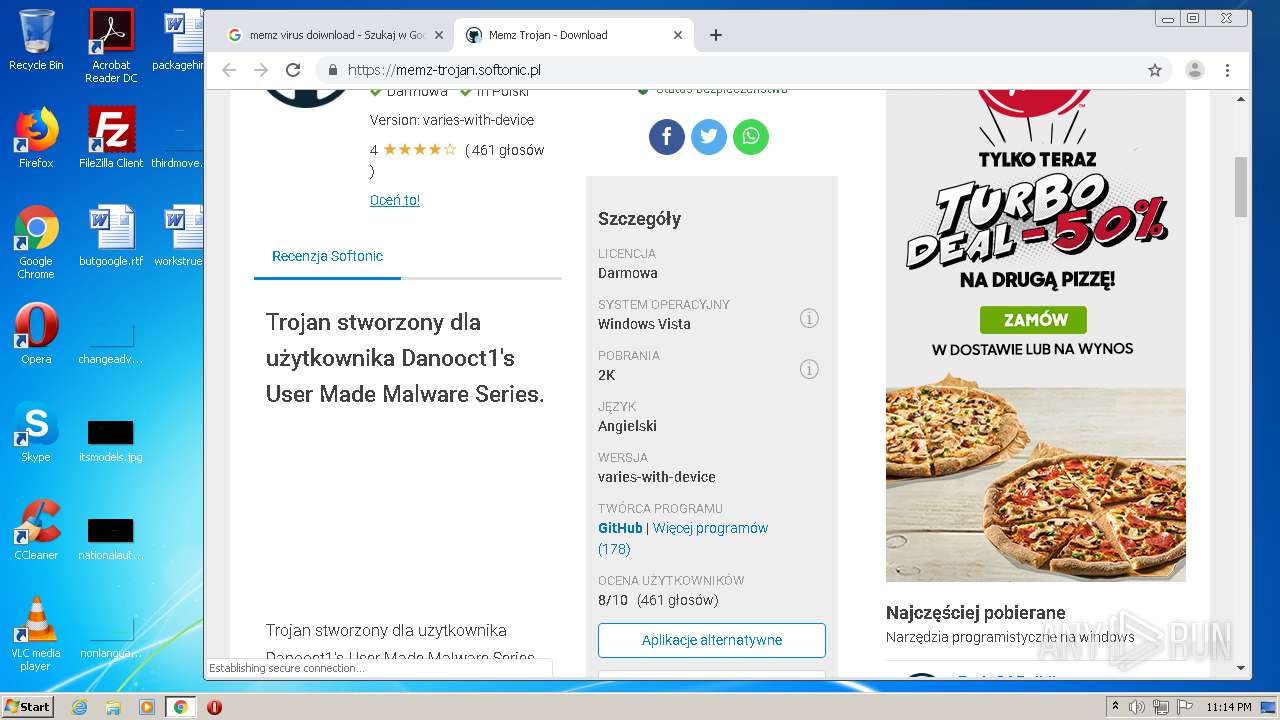Viewport: 1280px width, 720px height.
Task: Open Windows Explorer taskbar icon
Action: click(113, 707)
